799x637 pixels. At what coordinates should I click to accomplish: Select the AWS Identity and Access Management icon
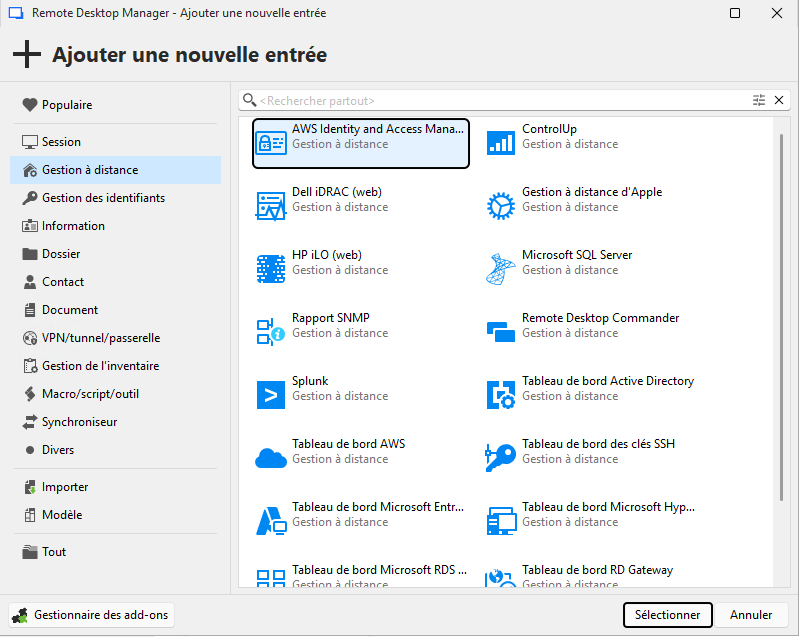coord(271,143)
